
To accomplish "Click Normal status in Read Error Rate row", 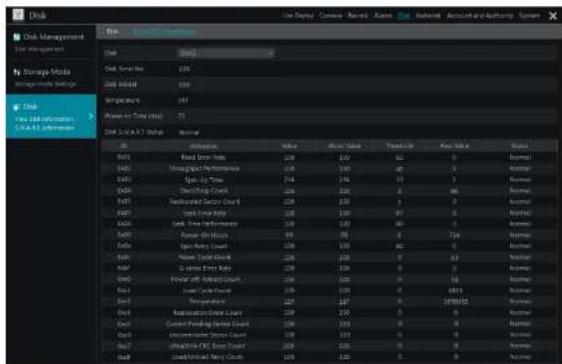I will (520, 157).
